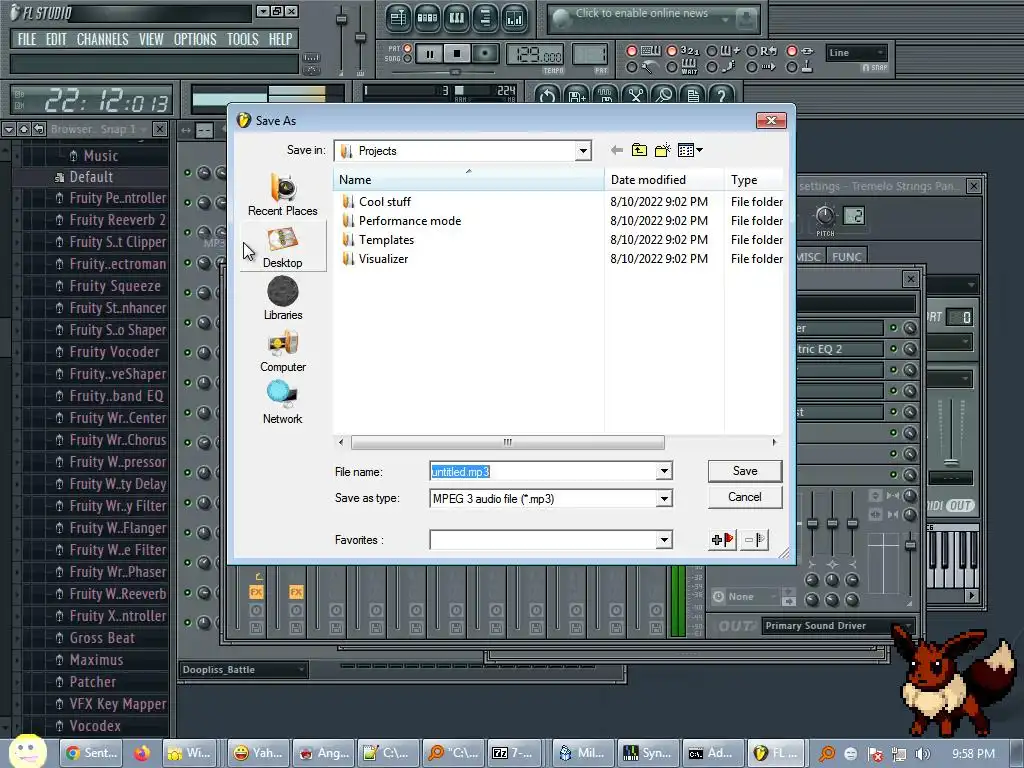Open the project info document icon
Image resolution: width=1024 pixels, height=768 pixels.
tap(693, 96)
